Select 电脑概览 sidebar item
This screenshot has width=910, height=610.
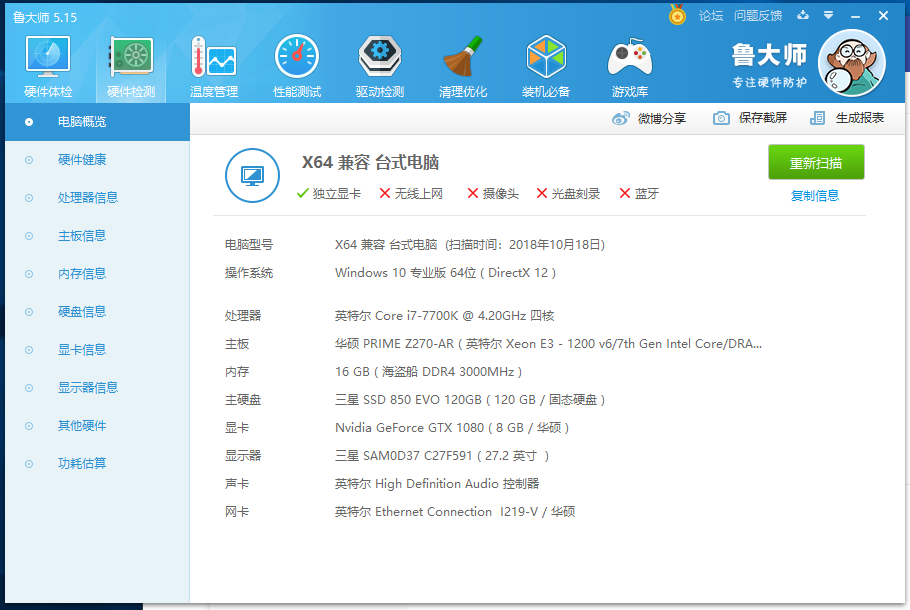(x=98, y=122)
